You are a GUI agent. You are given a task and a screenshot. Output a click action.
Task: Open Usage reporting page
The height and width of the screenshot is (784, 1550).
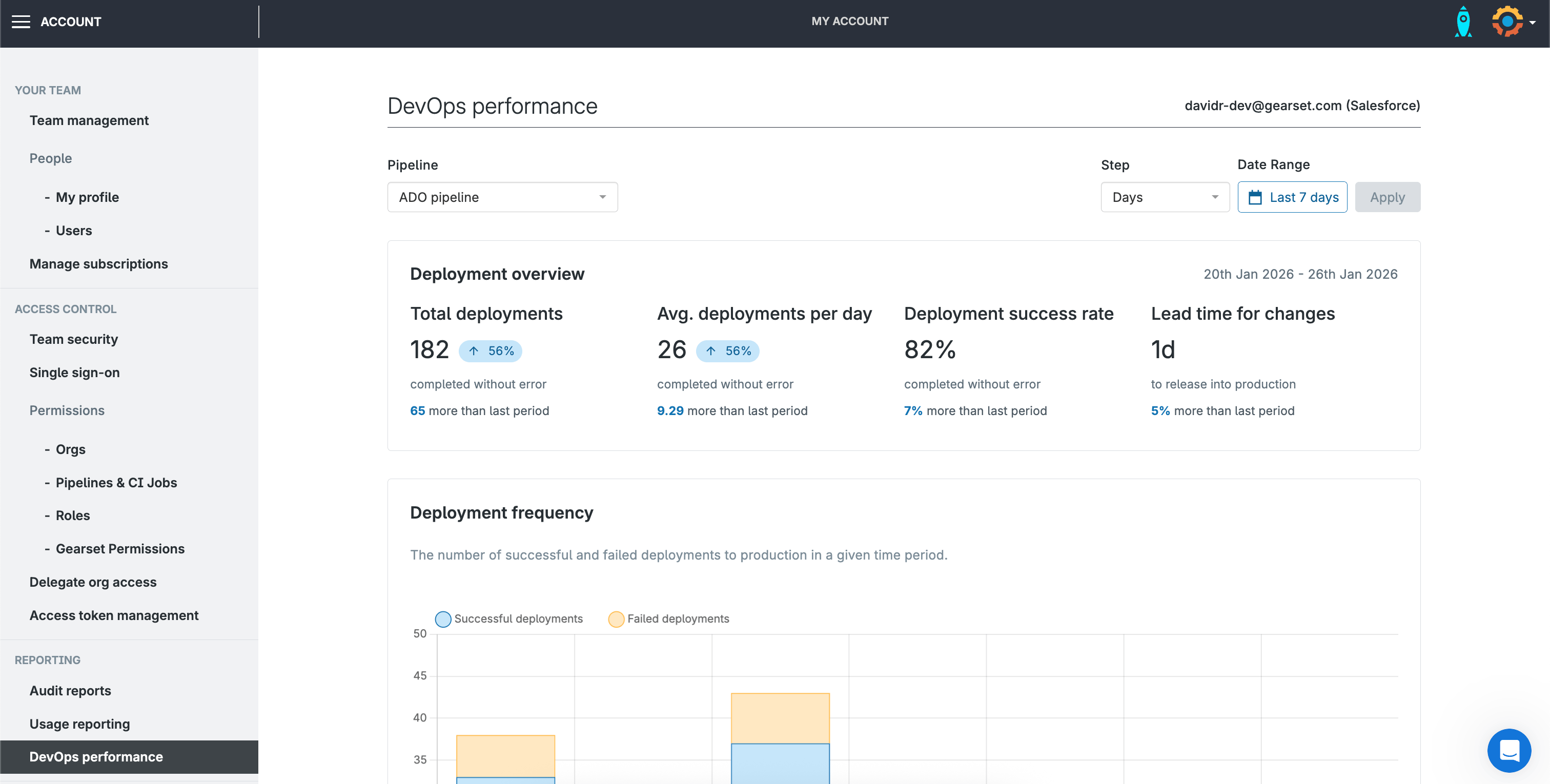pos(79,724)
